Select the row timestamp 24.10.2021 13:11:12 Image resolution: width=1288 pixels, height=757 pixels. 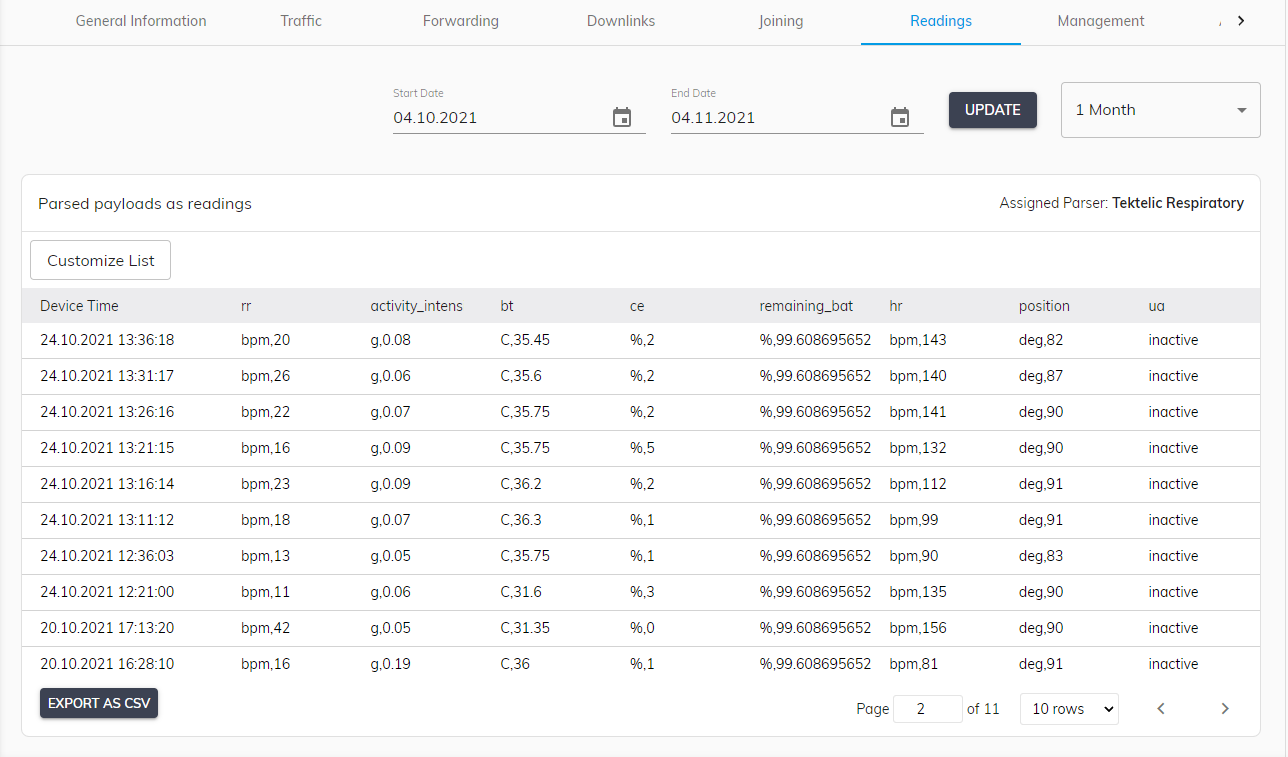coord(107,520)
